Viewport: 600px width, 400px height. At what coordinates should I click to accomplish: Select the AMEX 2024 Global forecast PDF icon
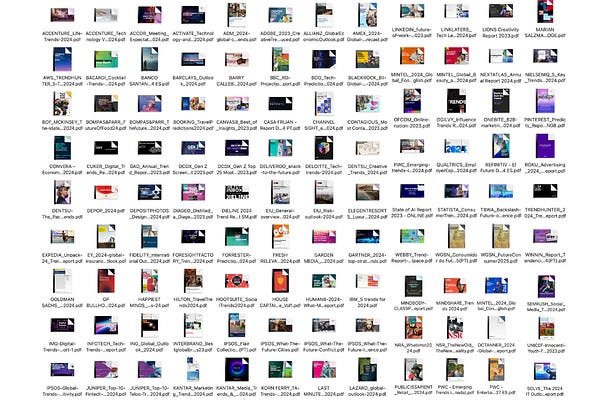[x=367, y=15]
